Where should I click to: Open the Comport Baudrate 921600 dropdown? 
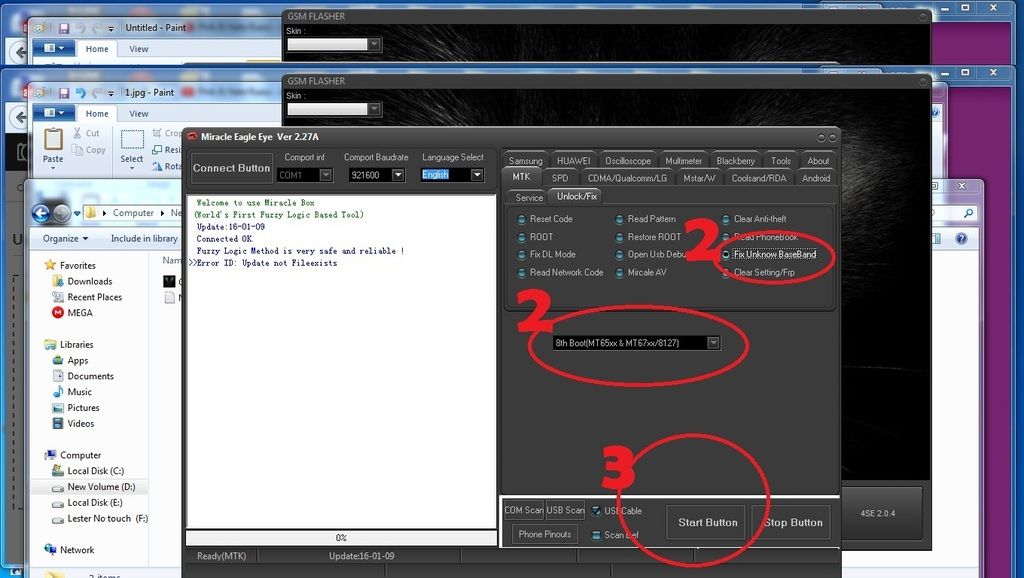[398, 175]
